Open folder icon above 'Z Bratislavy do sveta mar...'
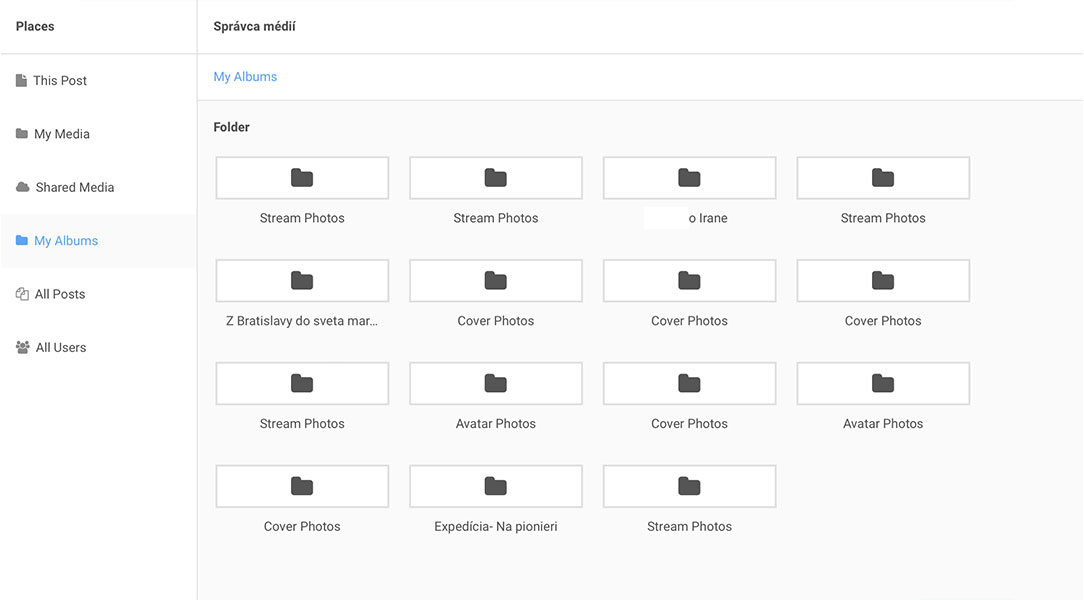Image resolution: width=1084 pixels, height=600 pixels. click(x=302, y=281)
